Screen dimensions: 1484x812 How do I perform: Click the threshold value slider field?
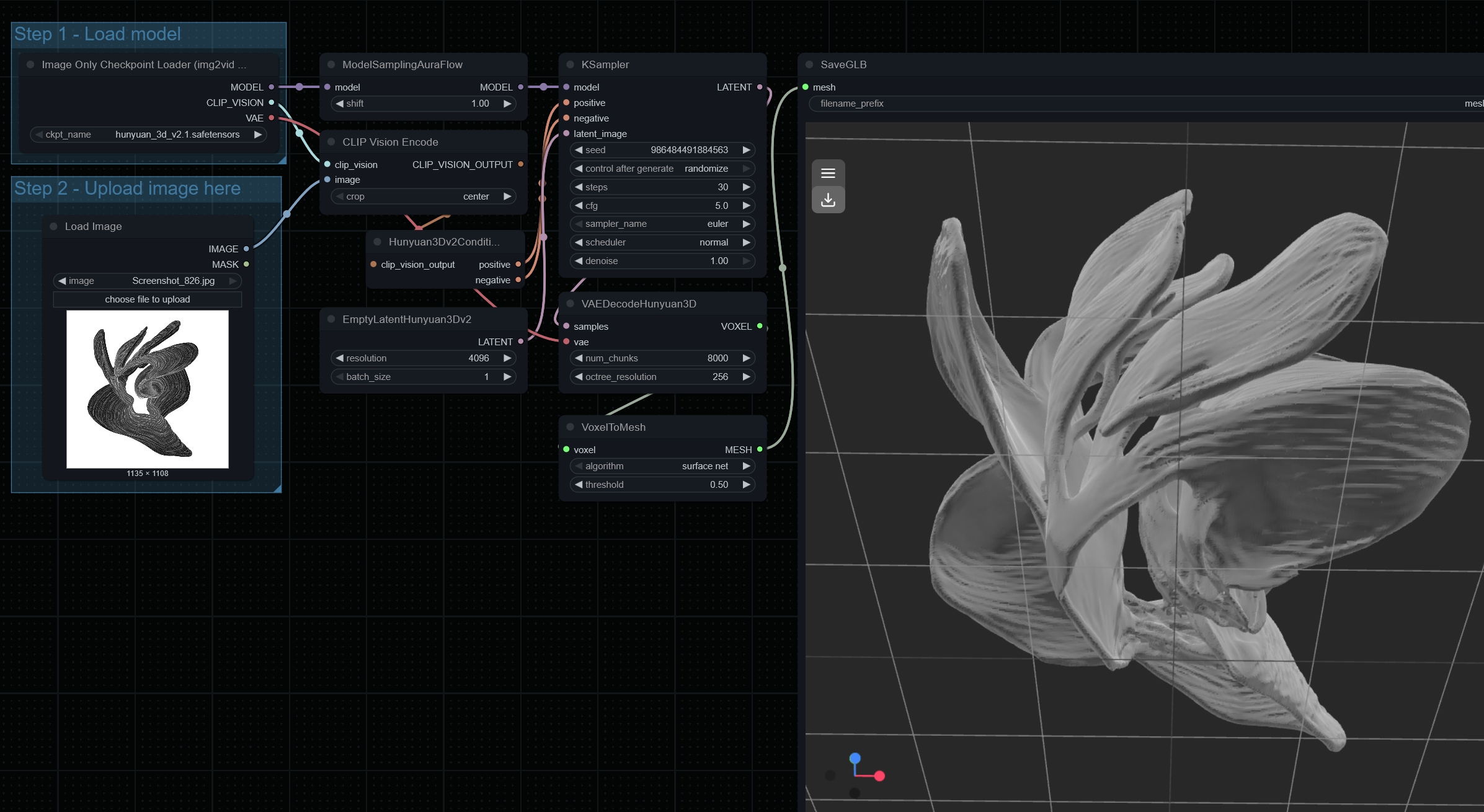tap(662, 485)
